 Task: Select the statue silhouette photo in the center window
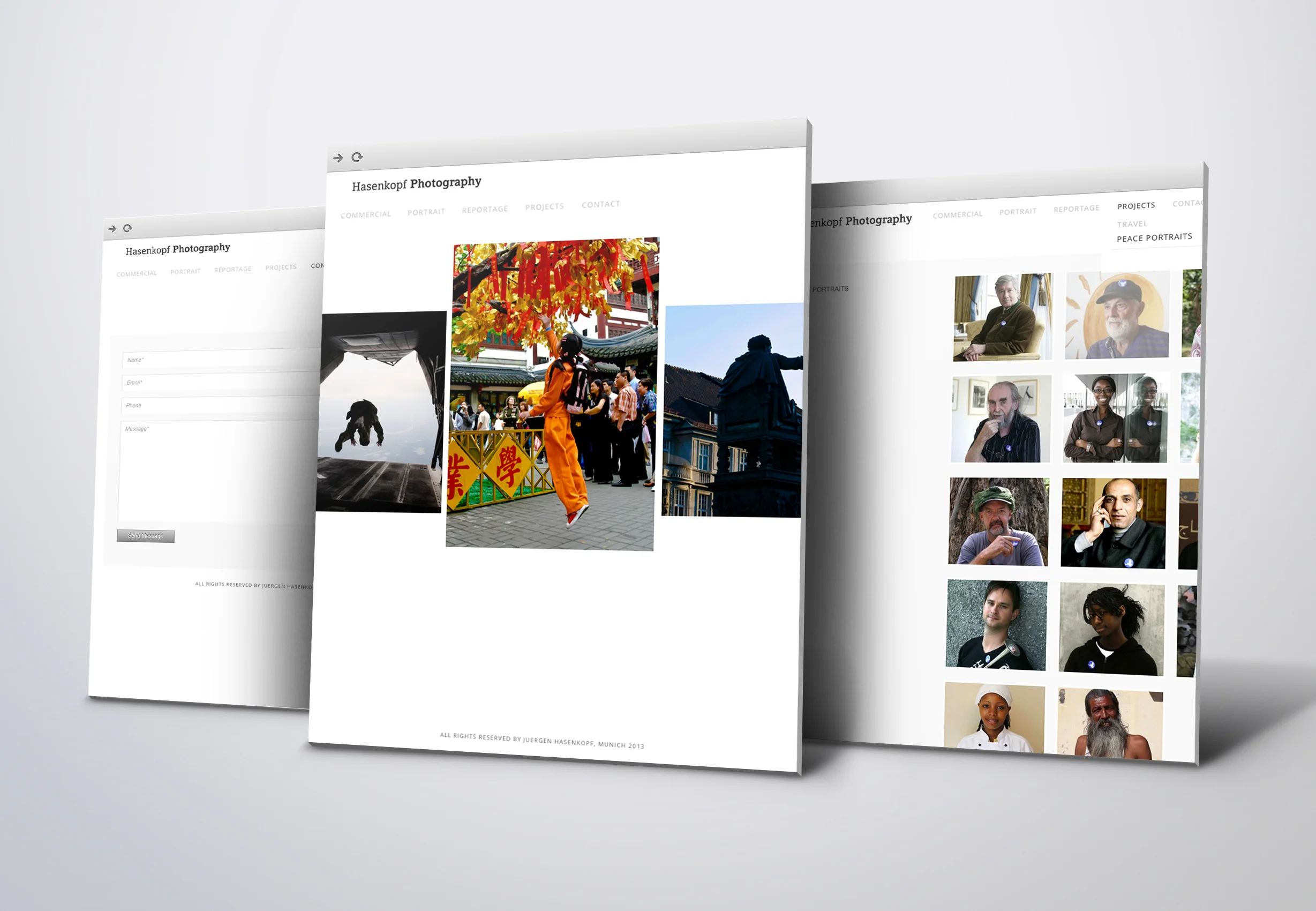click(732, 410)
